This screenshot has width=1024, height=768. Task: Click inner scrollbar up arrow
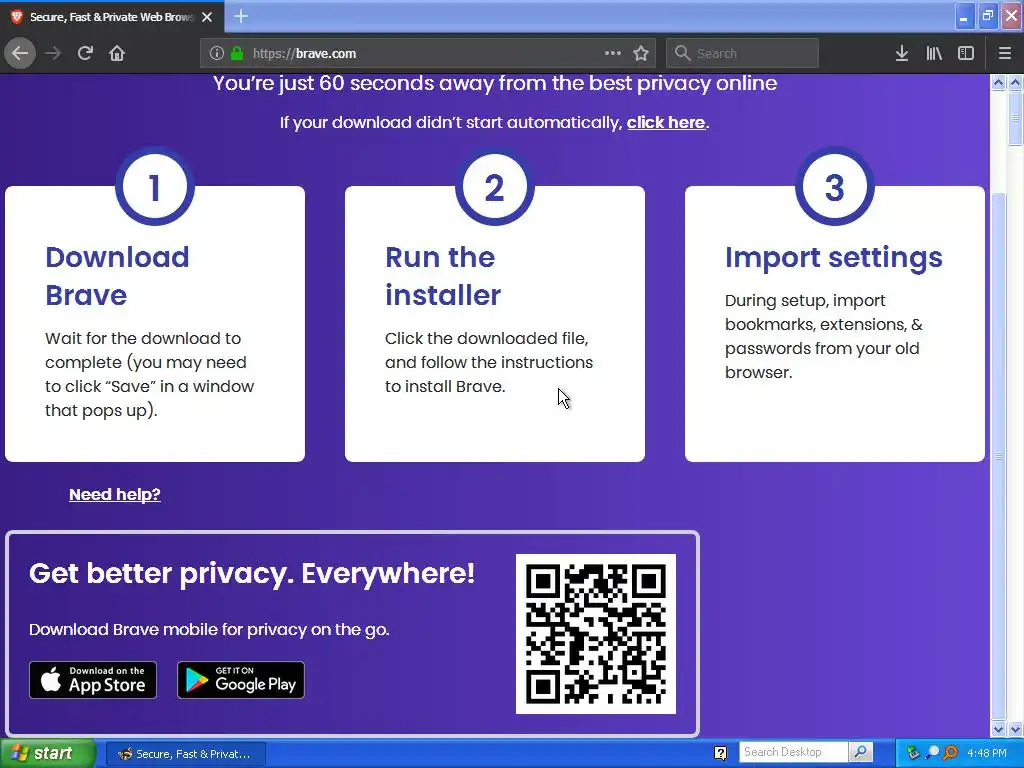pos(998,83)
